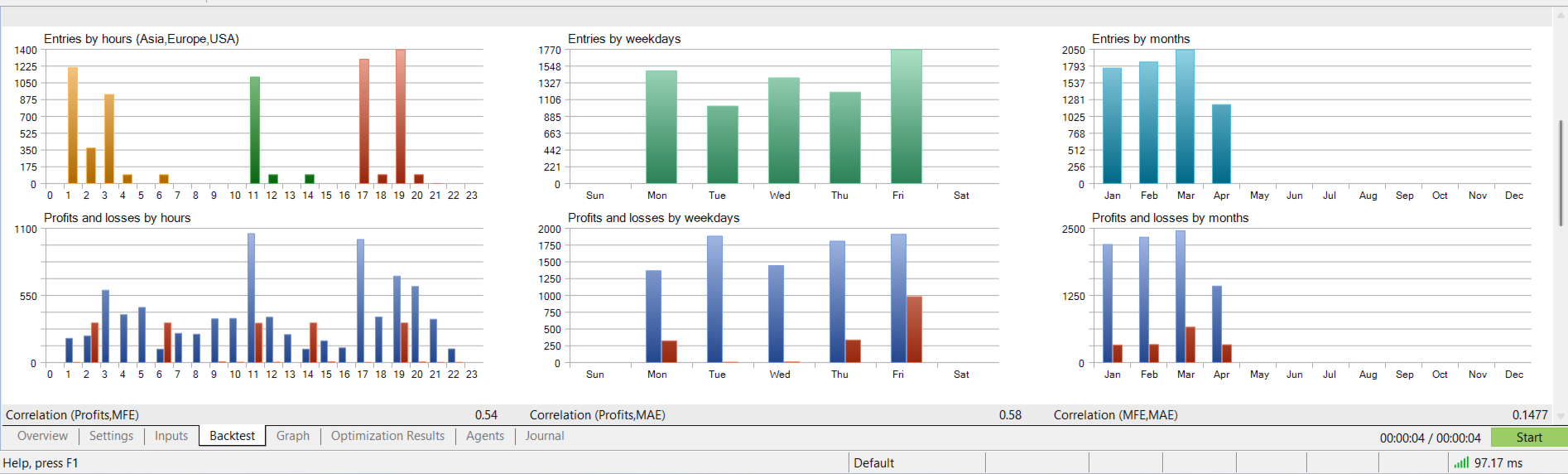Click the hour 11 green bar in Entries by hours
This screenshot has width=1568, height=474.
pyautogui.click(x=255, y=130)
